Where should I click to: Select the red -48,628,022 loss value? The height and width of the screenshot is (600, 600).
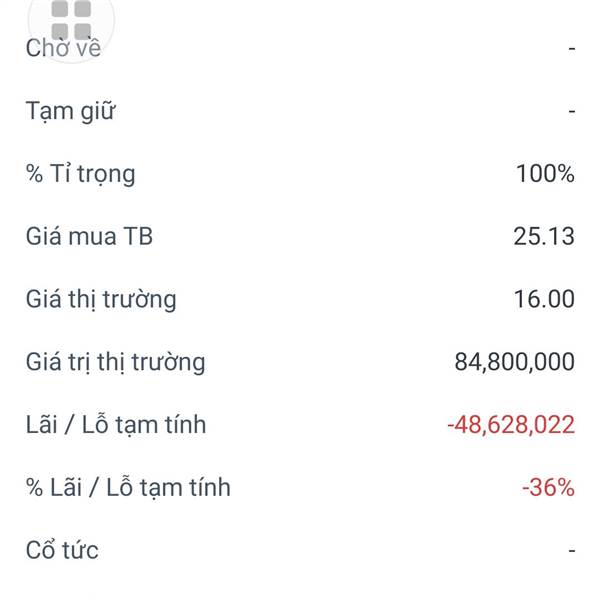511,425
